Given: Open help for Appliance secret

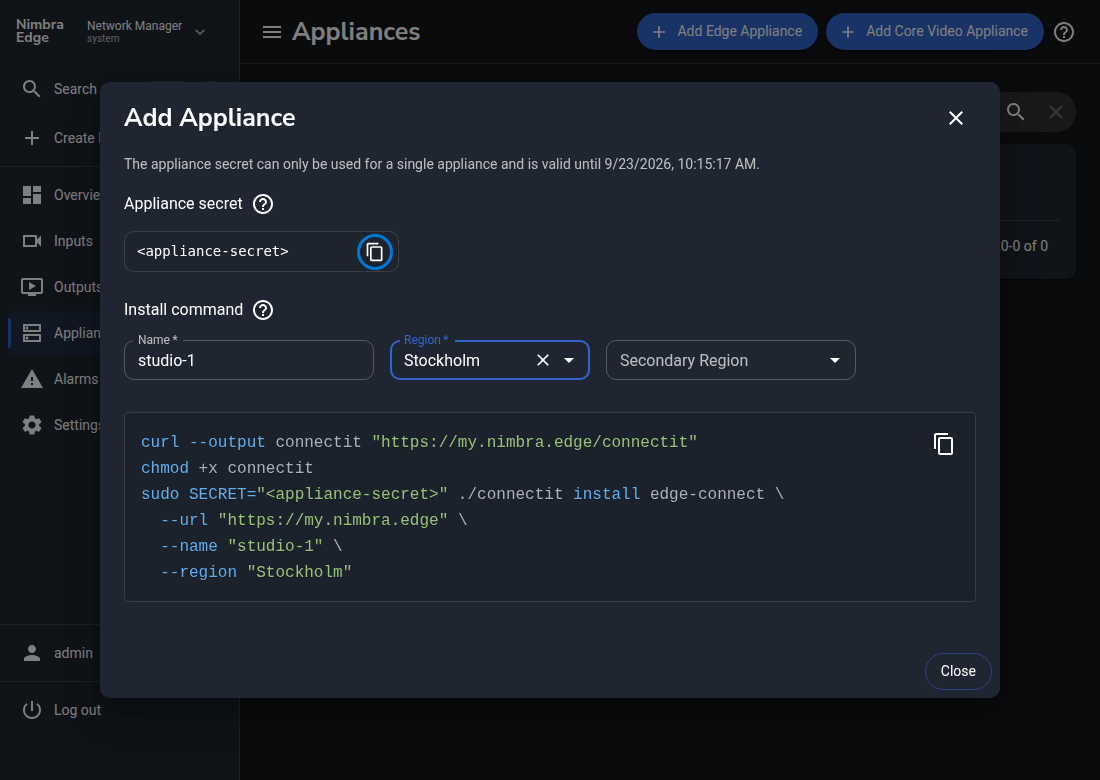Looking at the screenshot, I should [x=263, y=204].
